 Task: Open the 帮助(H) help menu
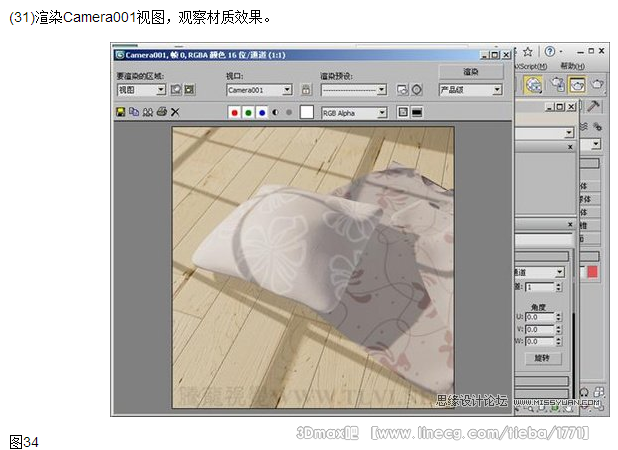click(572, 66)
